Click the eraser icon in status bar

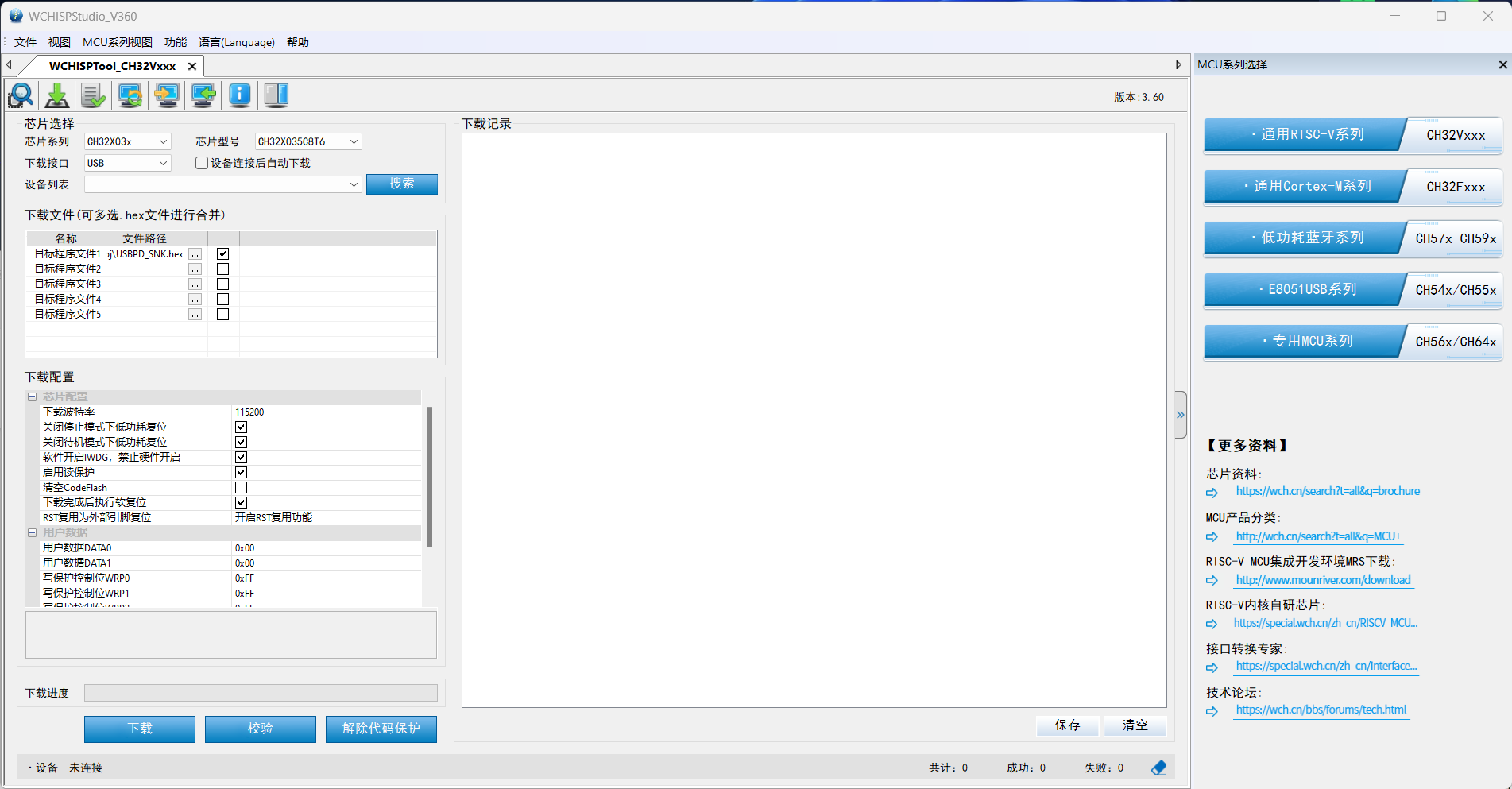1158,768
